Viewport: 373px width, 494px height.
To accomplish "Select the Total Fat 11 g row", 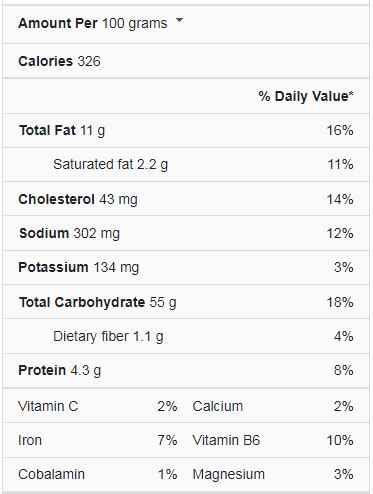I will point(186,130).
